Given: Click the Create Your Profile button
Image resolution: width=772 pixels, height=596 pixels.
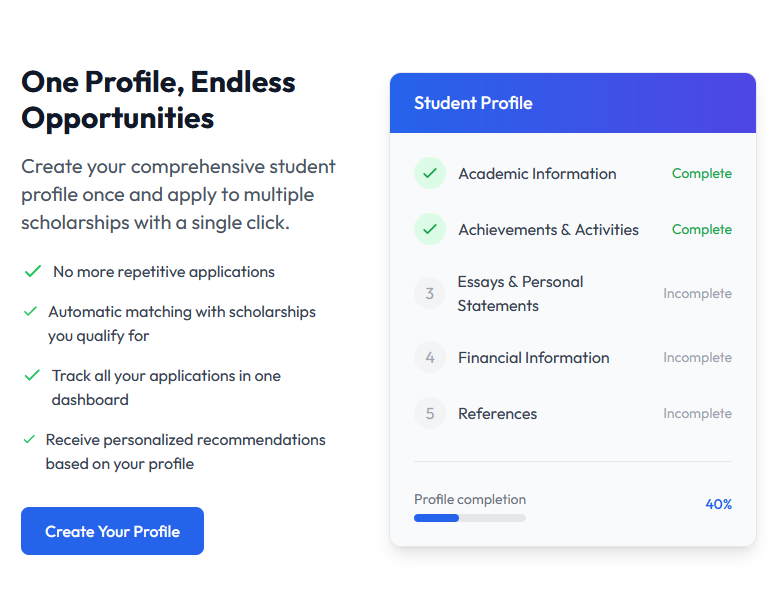Looking at the screenshot, I should [112, 531].
